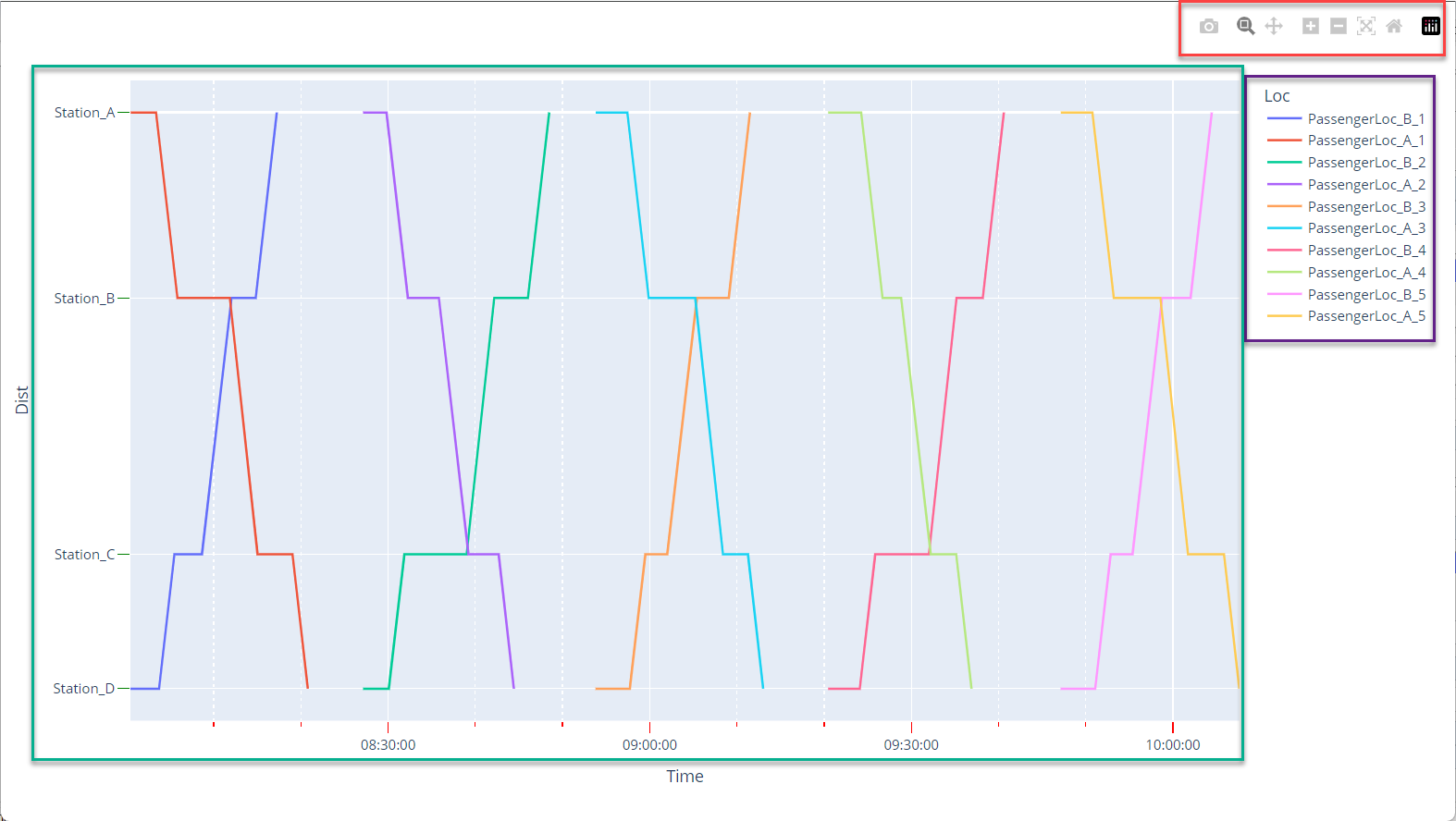Image resolution: width=1456 pixels, height=821 pixels.
Task: Activate the Pan tool in modebar
Action: [1274, 27]
